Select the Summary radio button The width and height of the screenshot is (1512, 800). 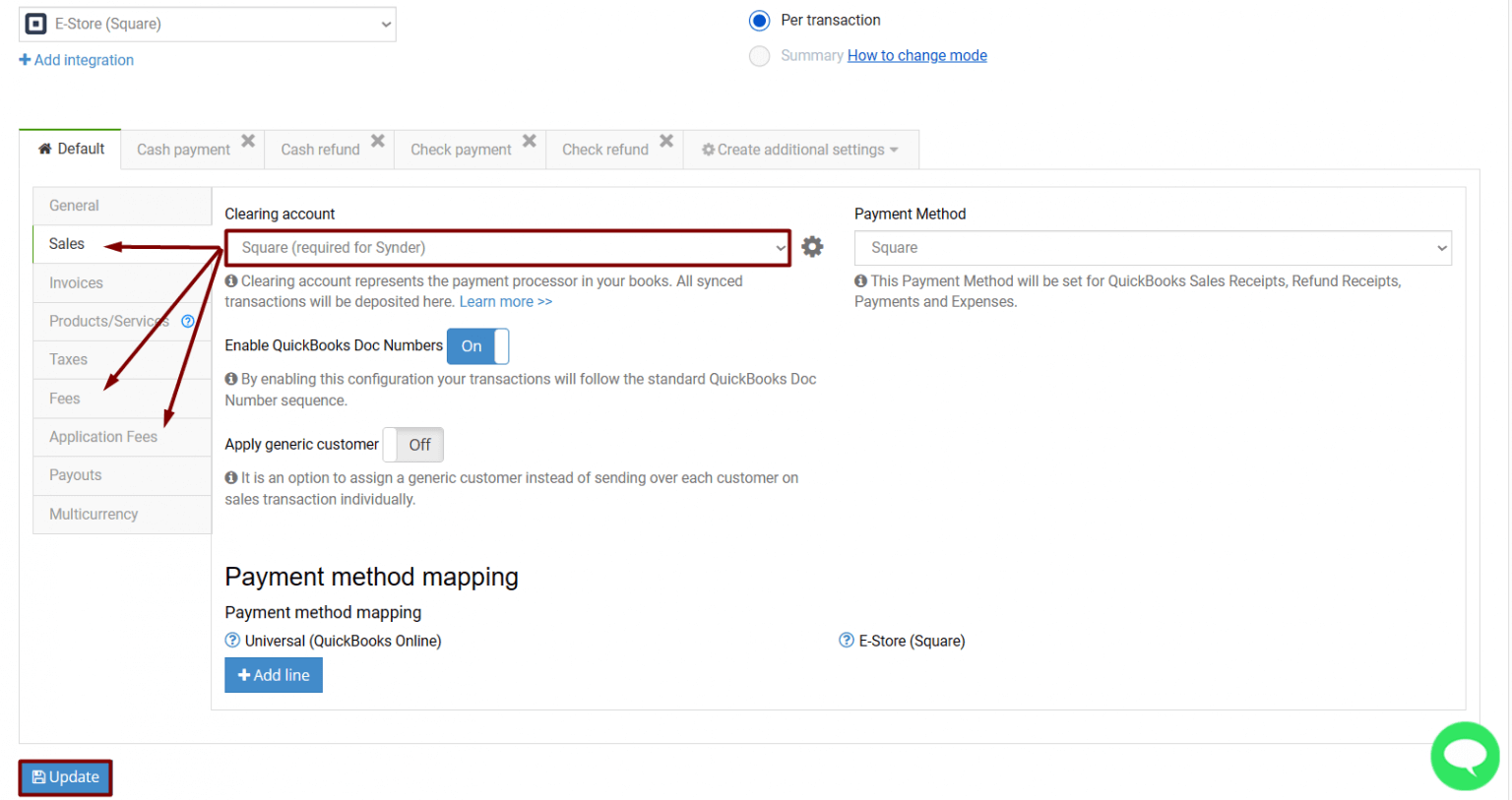(x=759, y=56)
